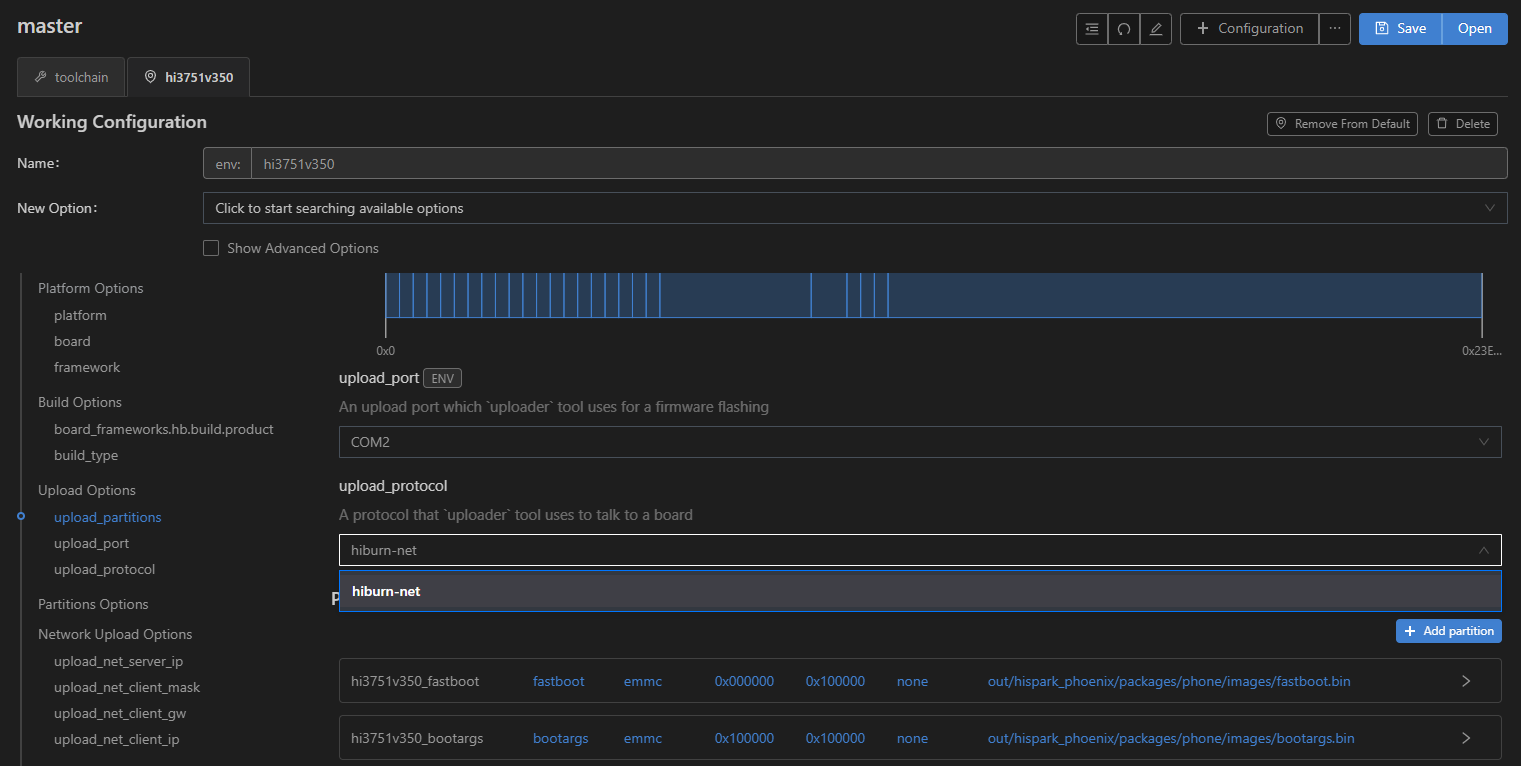Screen dimensions: 1521x766
Task: Select platform in the sidebar
Action: pos(80,315)
